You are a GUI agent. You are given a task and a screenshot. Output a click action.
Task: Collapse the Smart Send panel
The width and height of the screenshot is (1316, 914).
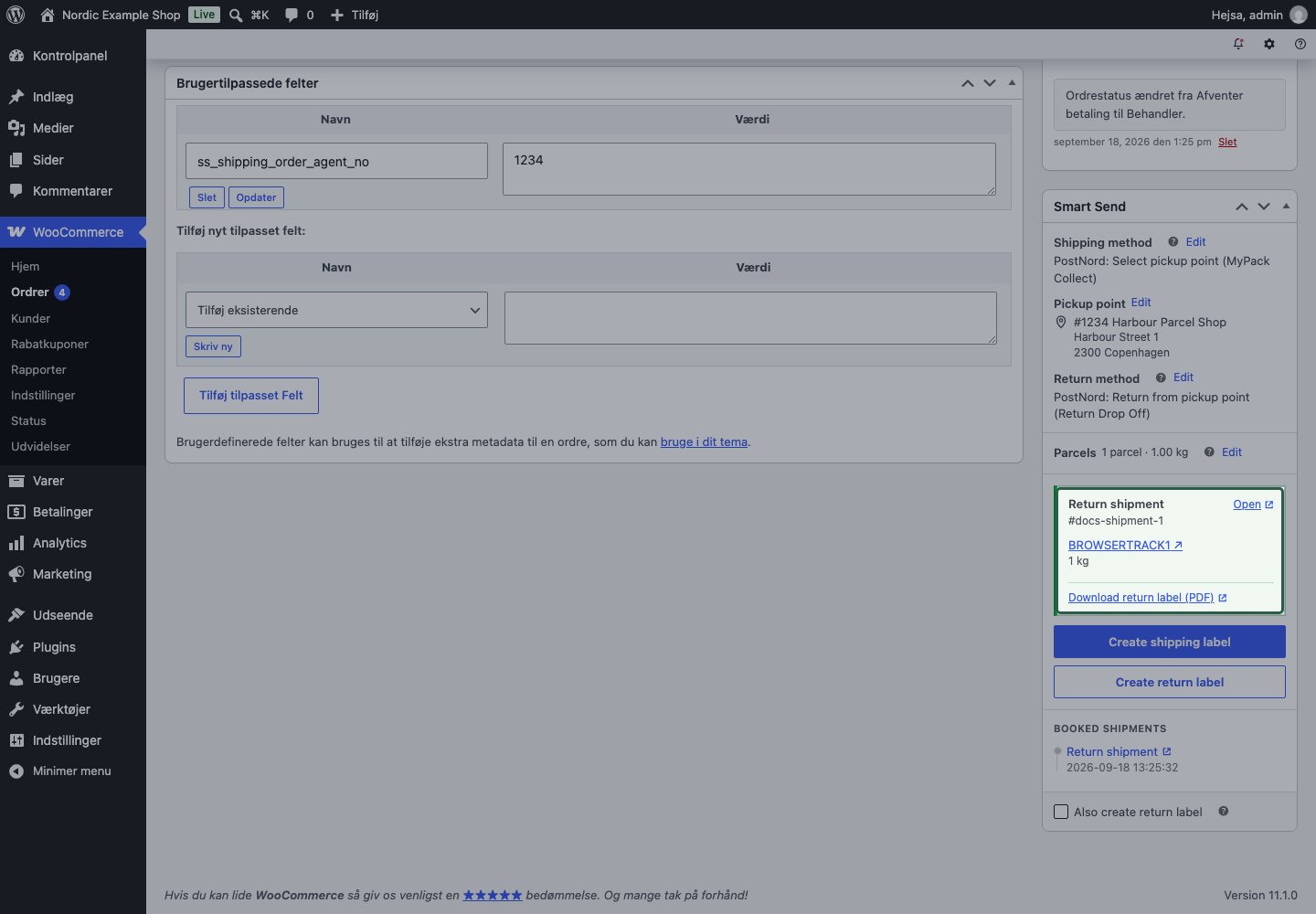[x=1286, y=206]
